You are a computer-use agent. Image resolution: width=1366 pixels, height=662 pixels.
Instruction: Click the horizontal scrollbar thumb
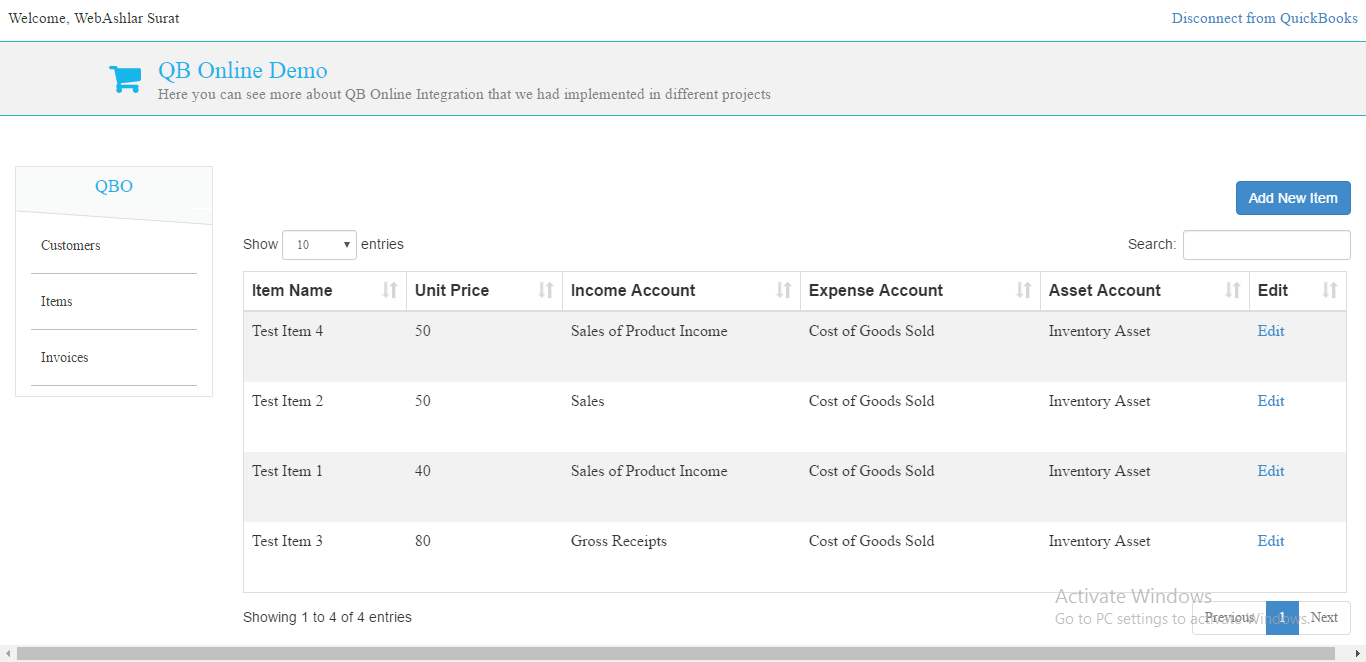coord(676,654)
